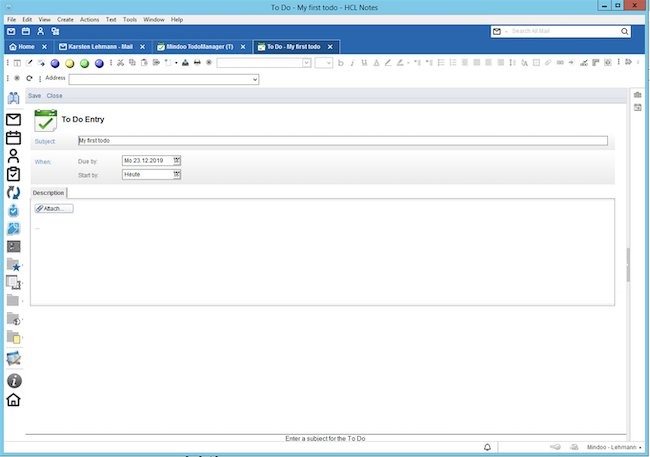Click the To Do clipboard sidebar icon

[x=14, y=173]
